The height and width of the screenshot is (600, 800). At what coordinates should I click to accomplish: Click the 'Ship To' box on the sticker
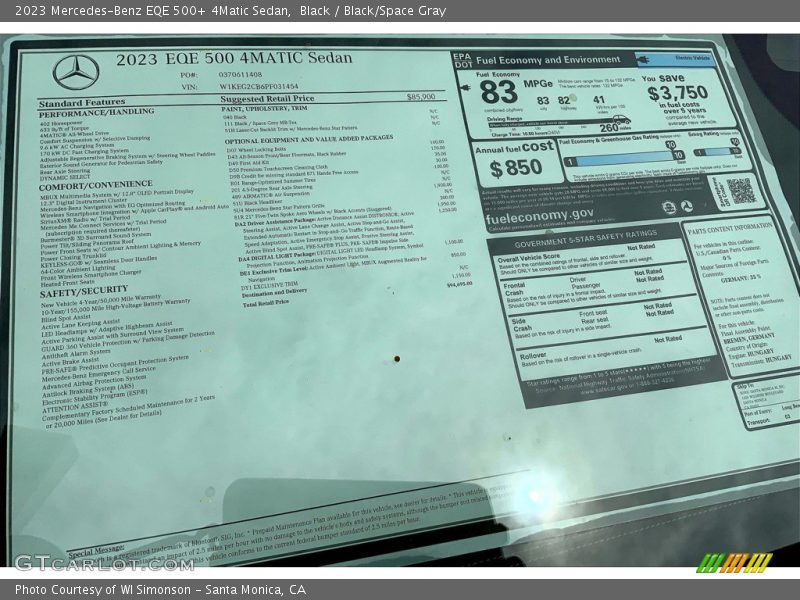click(x=766, y=403)
